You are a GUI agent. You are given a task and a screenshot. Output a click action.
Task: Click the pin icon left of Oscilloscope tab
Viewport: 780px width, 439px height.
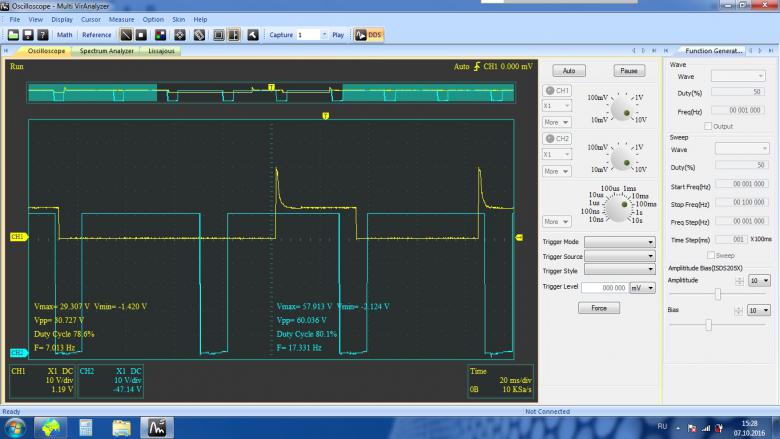(x=6, y=51)
